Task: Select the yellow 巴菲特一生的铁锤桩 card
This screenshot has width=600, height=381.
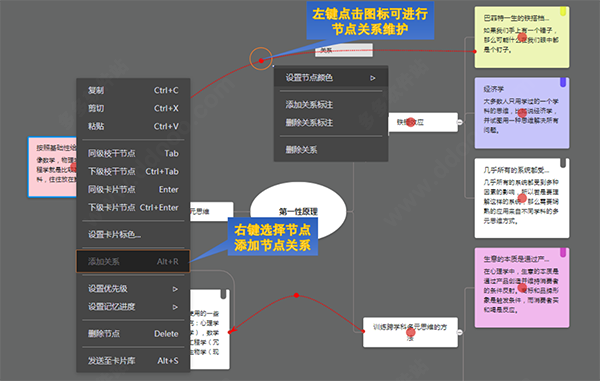Action: click(x=522, y=37)
